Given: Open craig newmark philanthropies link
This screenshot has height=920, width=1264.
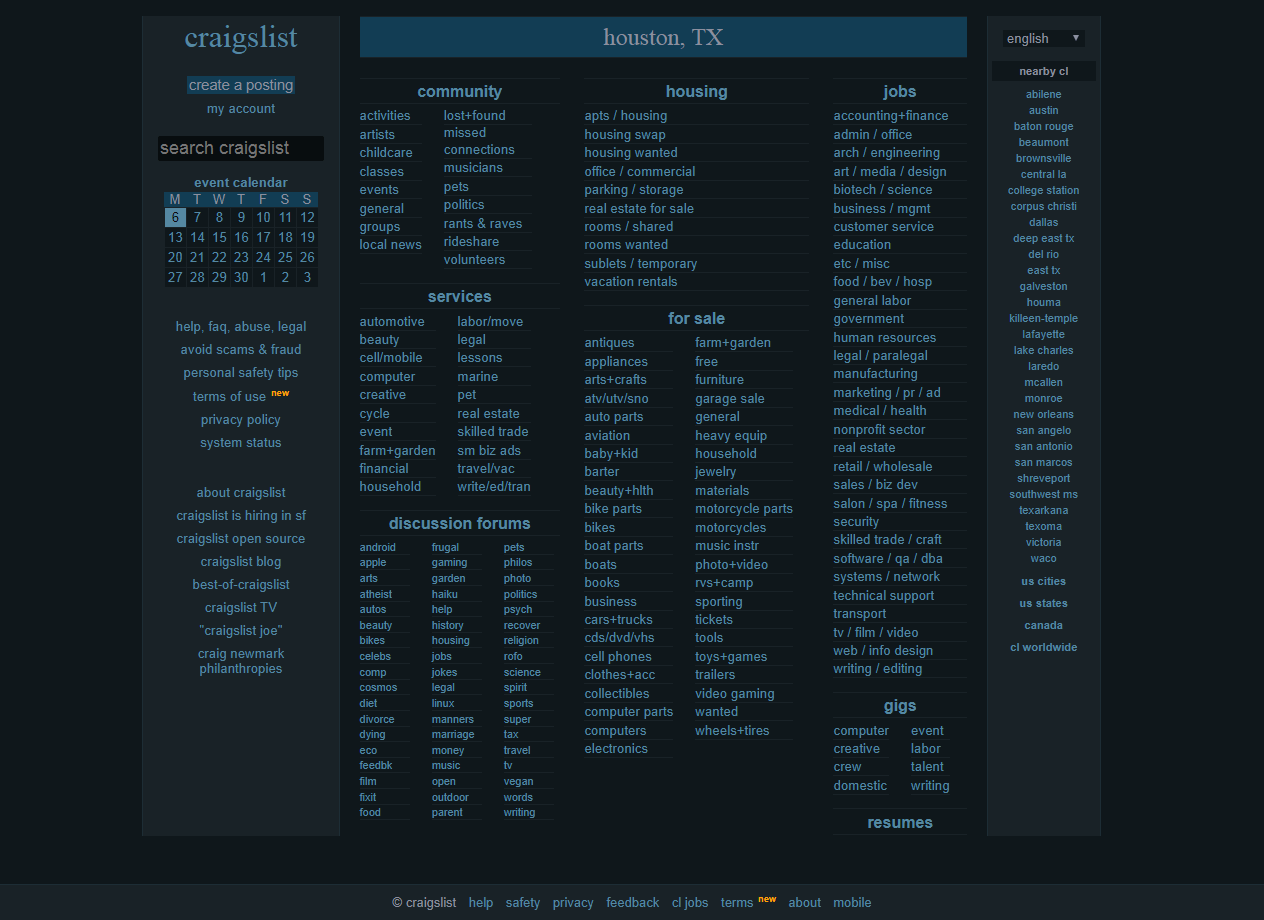Looking at the screenshot, I should (241, 661).
